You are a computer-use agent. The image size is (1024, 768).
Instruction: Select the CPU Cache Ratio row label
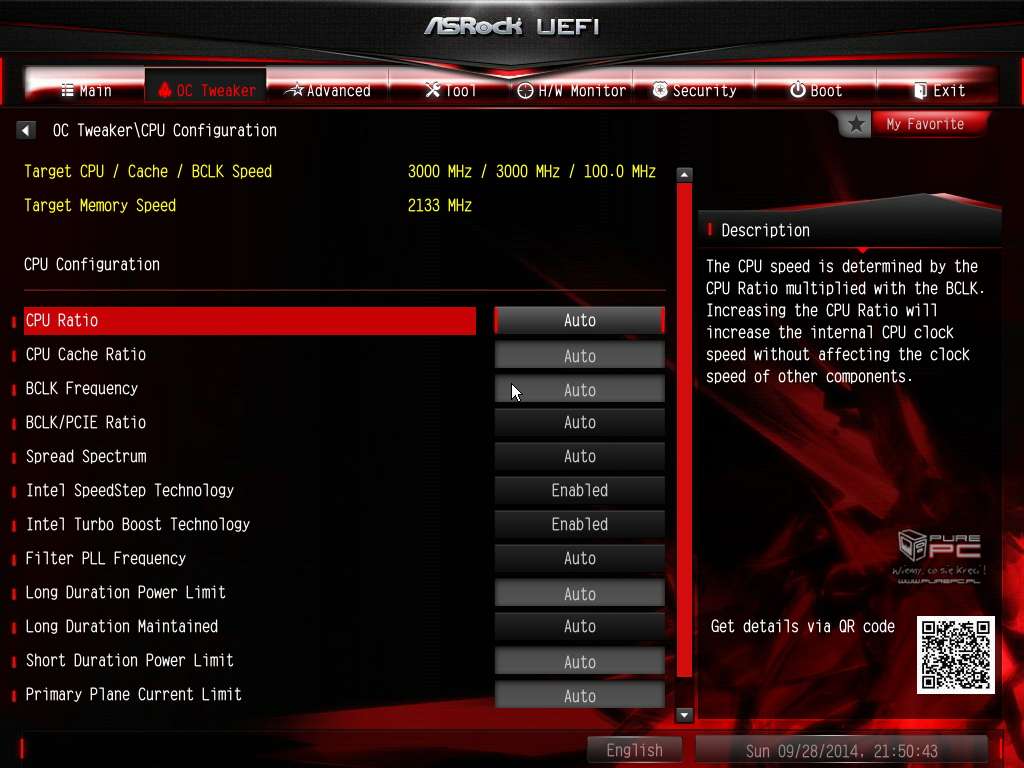coord(86,354)
